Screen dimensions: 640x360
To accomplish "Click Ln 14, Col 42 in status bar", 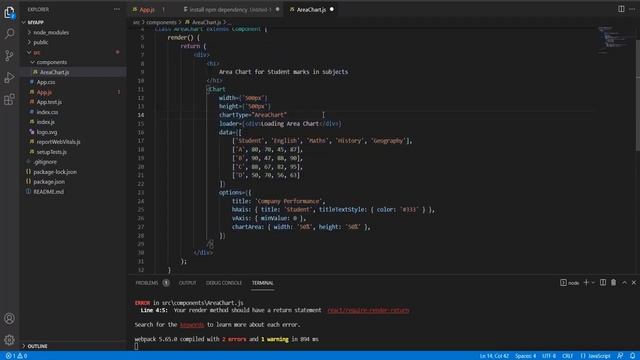I will click(494, 356).
